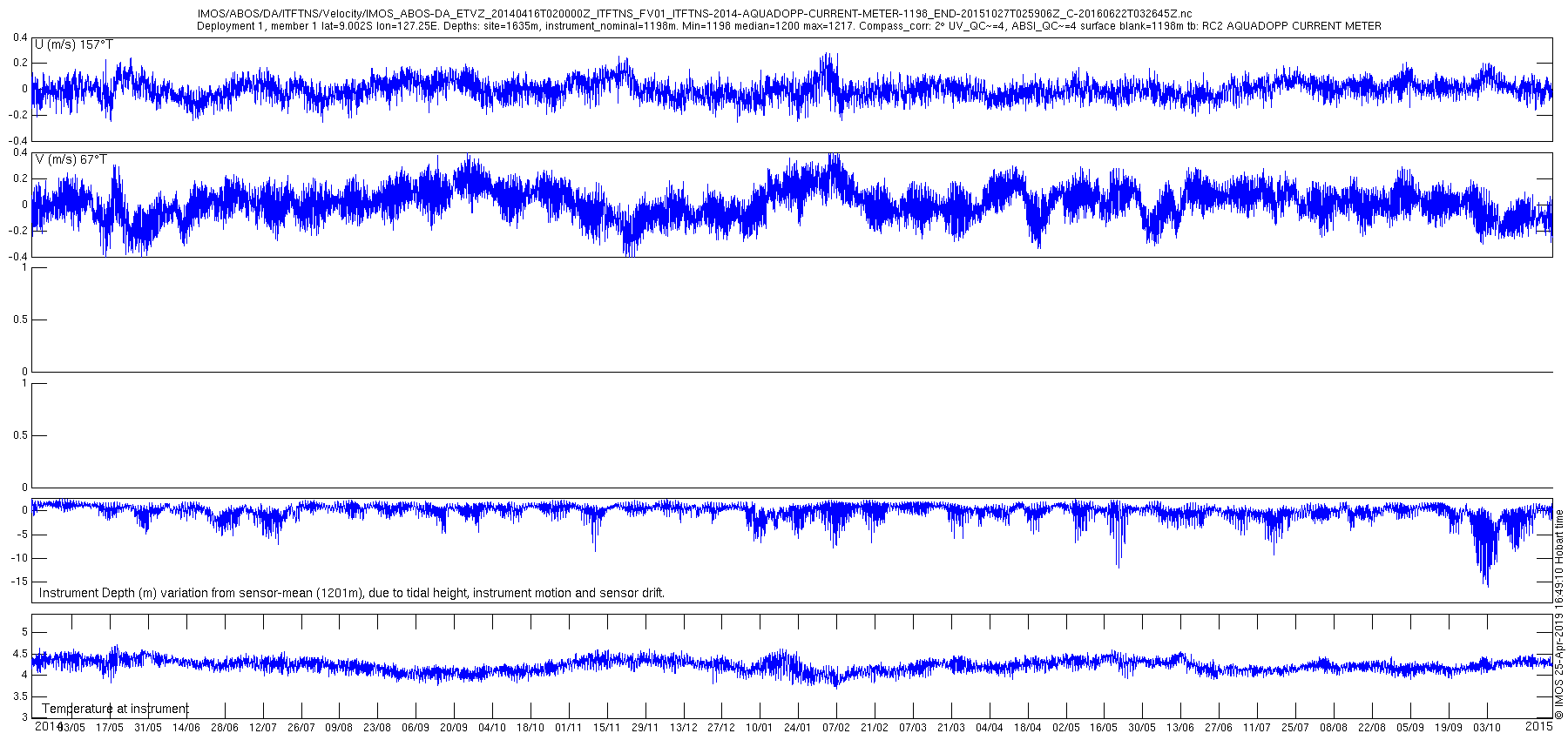Viewport: 1568px width, 740px height.
Task: Select the '15/11' date tick label
Action: click(x=607, y=728)
